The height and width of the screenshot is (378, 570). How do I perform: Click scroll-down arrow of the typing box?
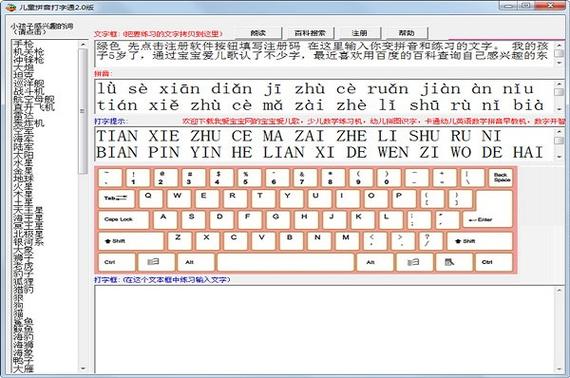click(559, 369)
